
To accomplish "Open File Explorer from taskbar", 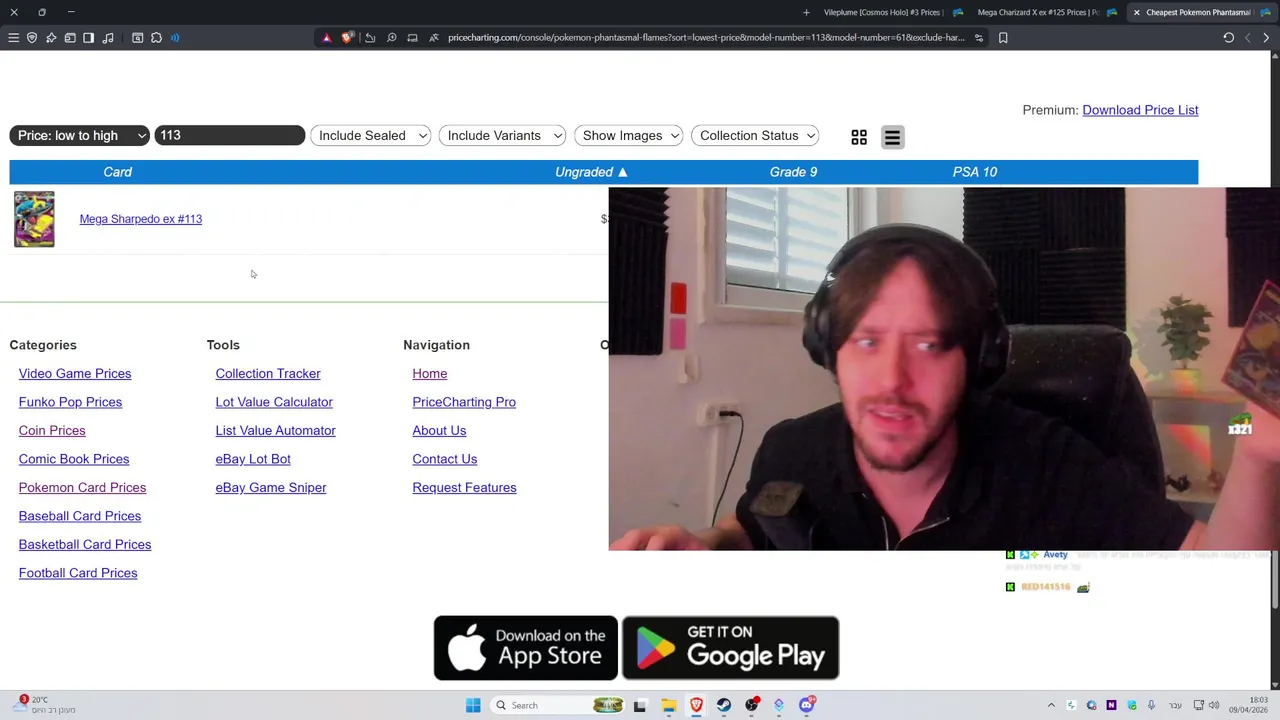I will [x=668, y=705].
